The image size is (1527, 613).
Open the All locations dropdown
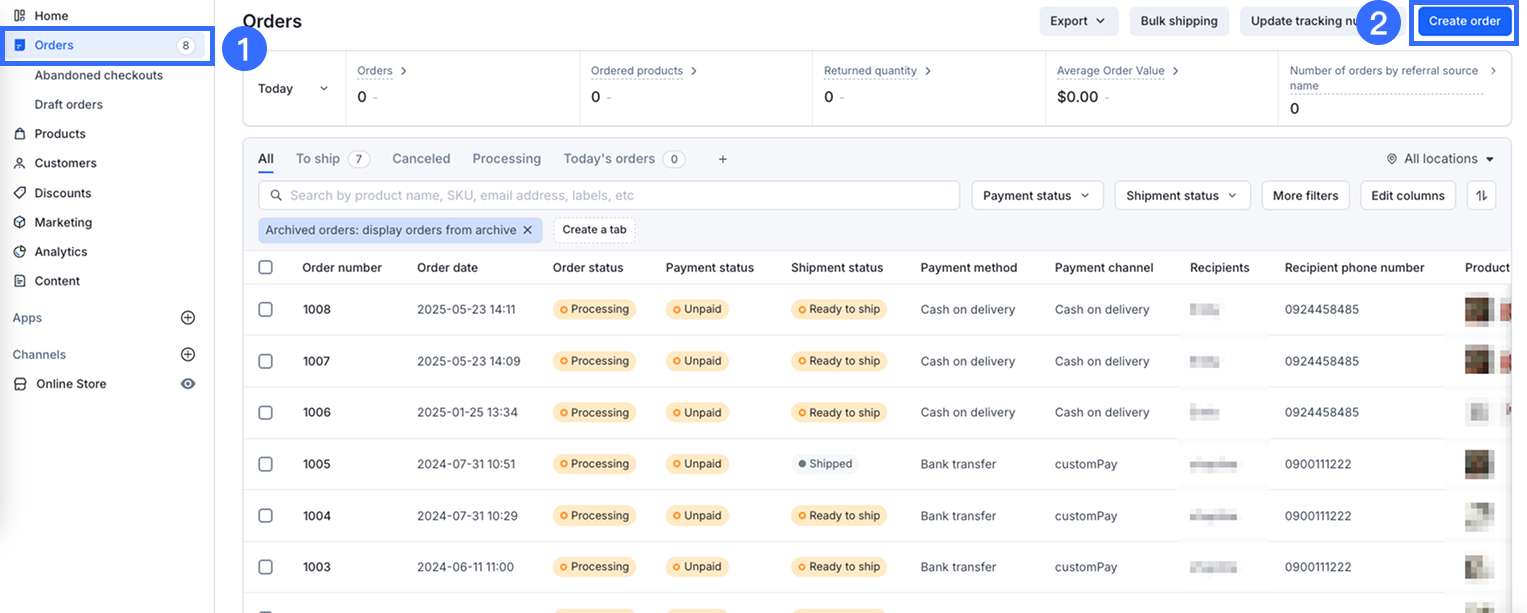pyautogui.click(x=1440, y=159)
